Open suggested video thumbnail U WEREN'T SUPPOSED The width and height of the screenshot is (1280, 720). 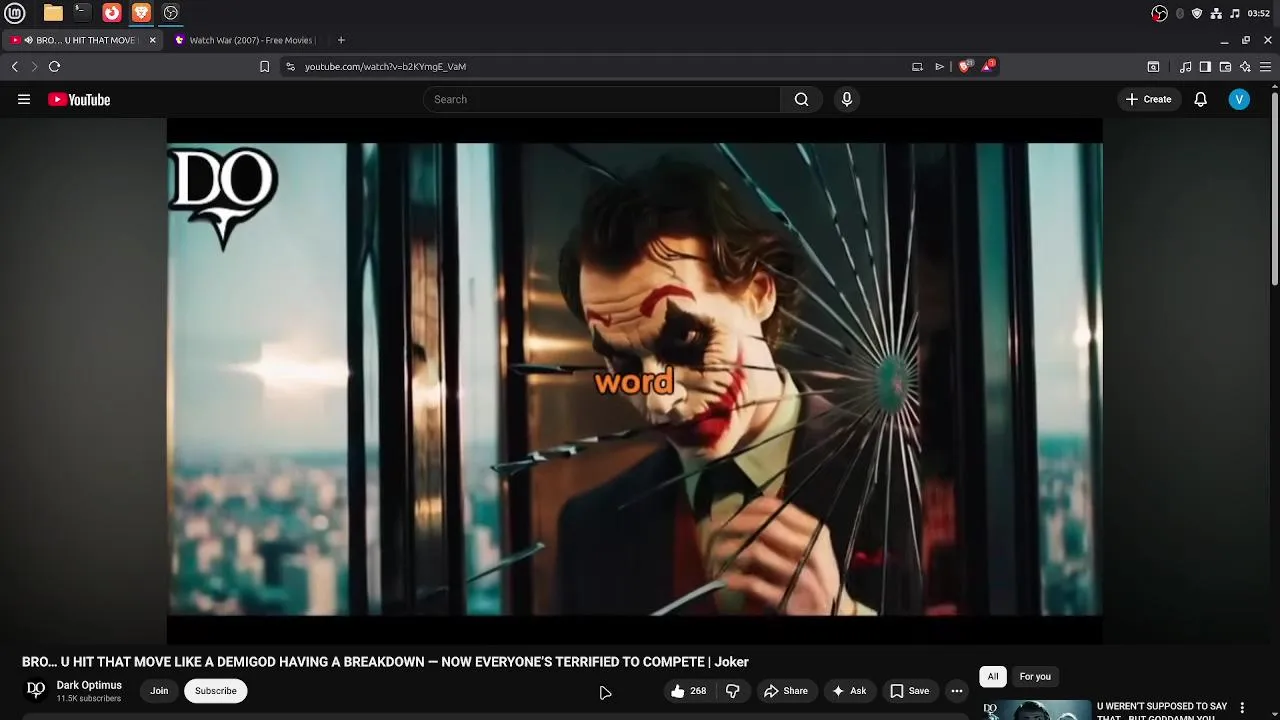tap(1035, 710)
